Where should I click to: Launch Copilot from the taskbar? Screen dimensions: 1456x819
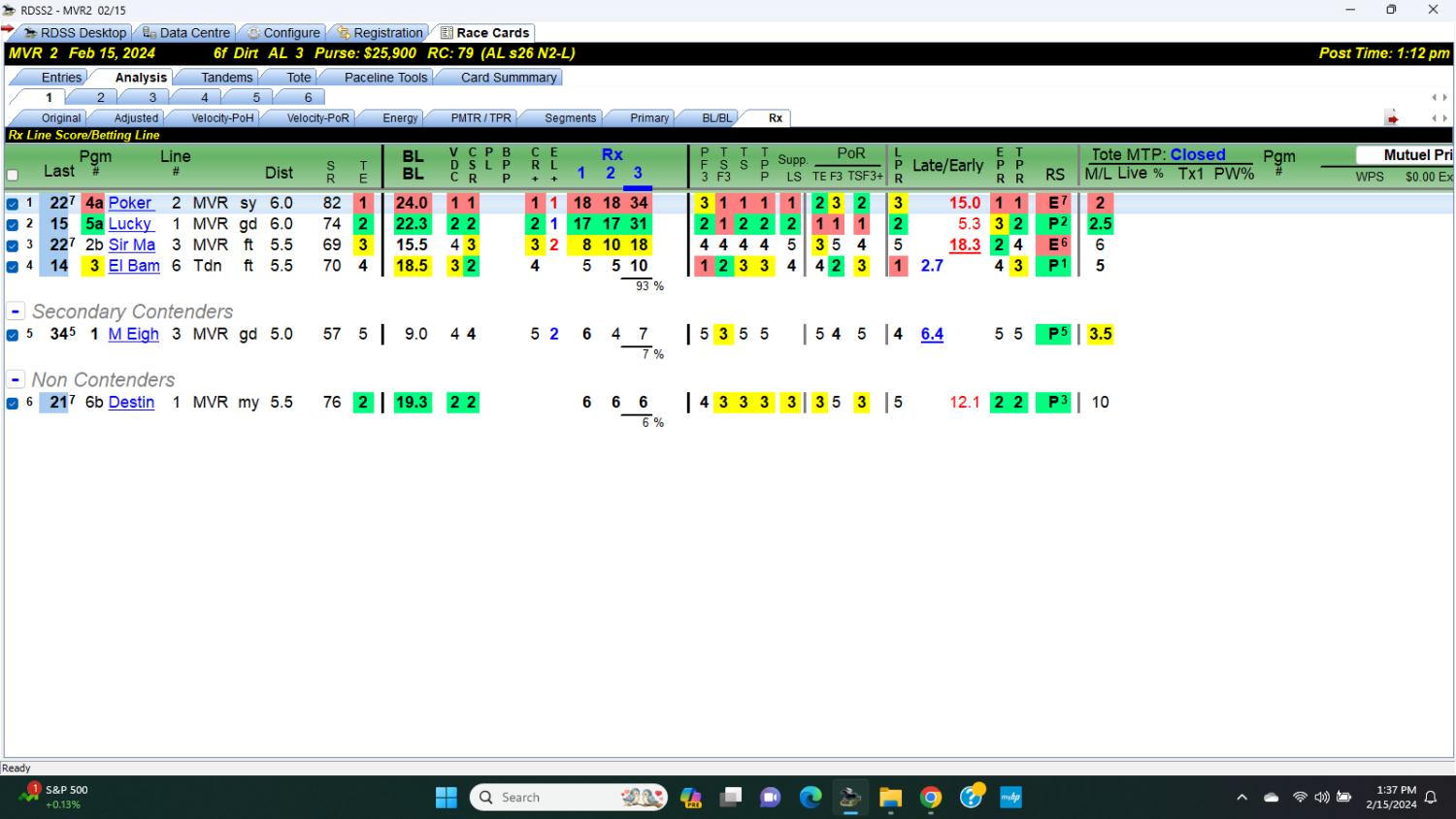click(691, 798)
